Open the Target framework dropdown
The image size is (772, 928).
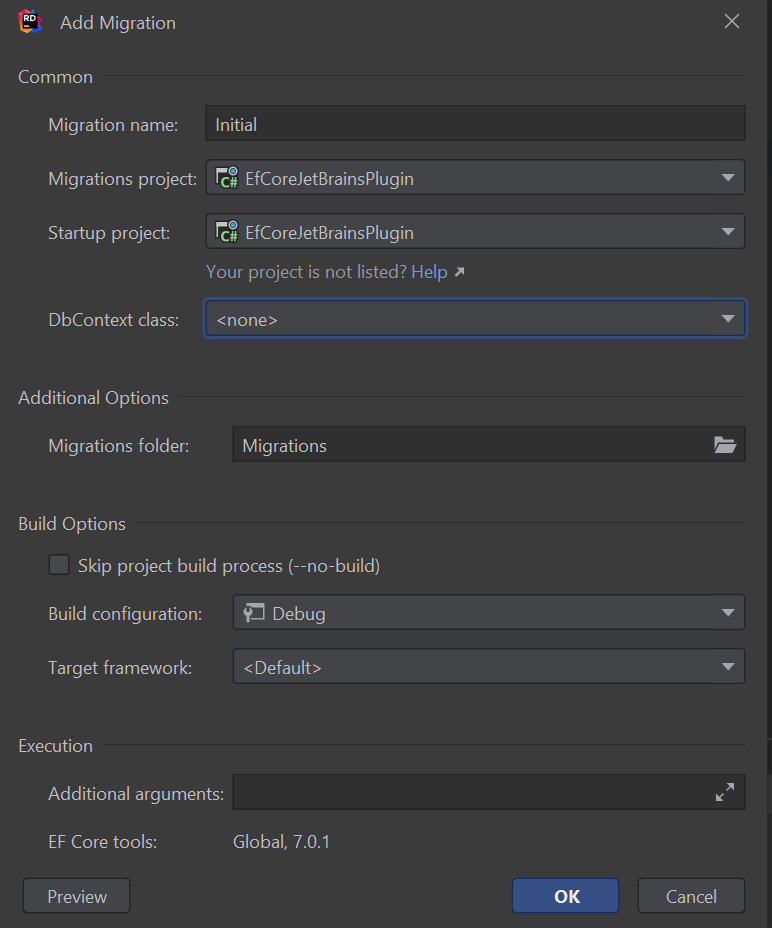729,666
